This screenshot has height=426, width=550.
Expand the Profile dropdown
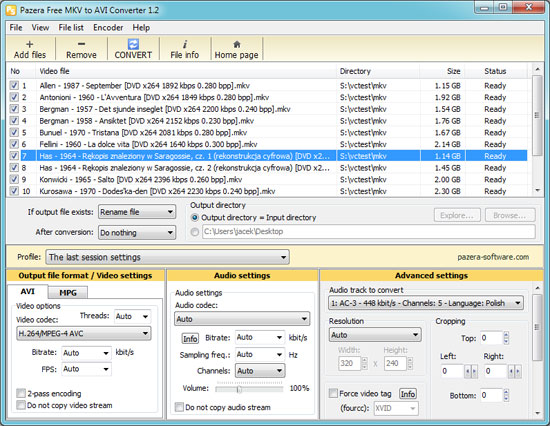point(167,257)
